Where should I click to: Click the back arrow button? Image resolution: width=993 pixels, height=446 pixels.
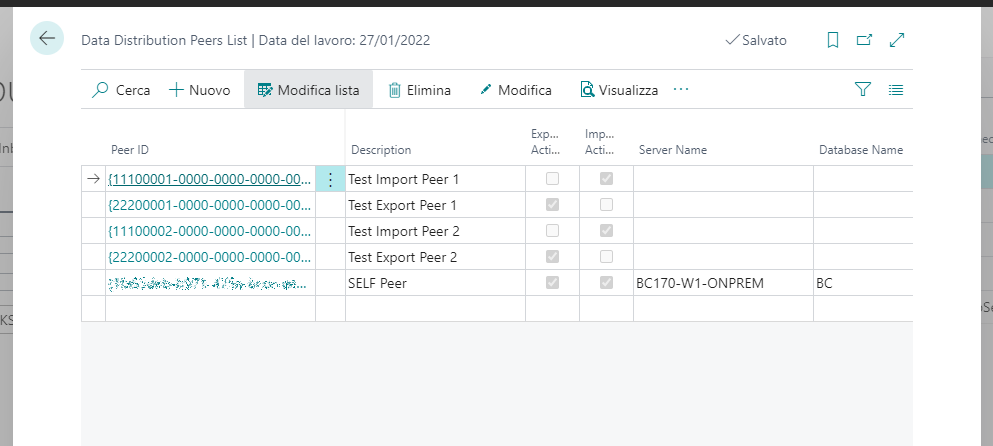[46, 39]
